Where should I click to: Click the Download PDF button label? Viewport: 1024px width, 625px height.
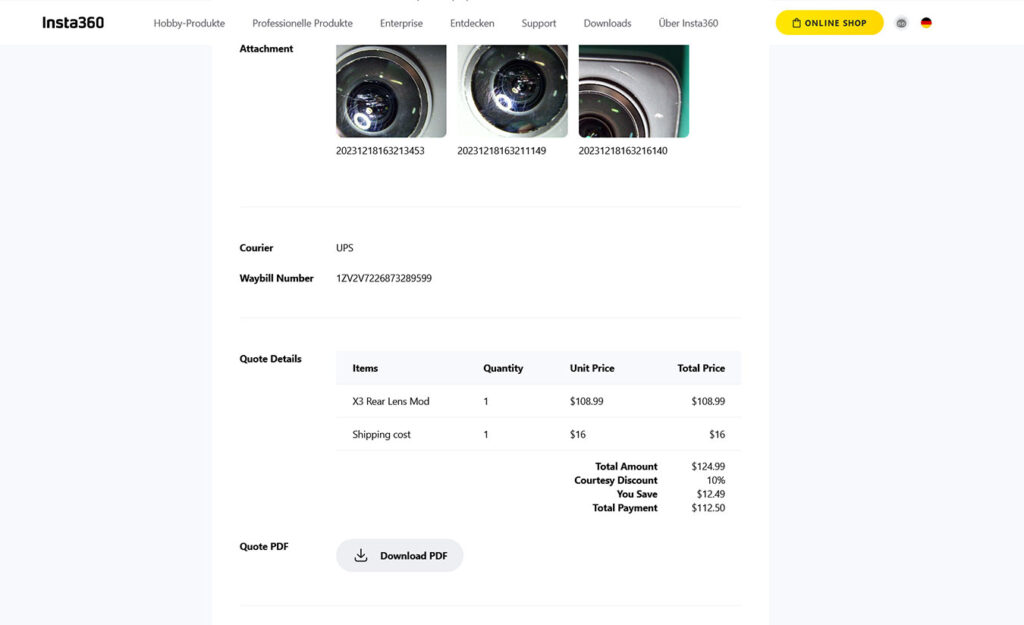coord(413,556)
